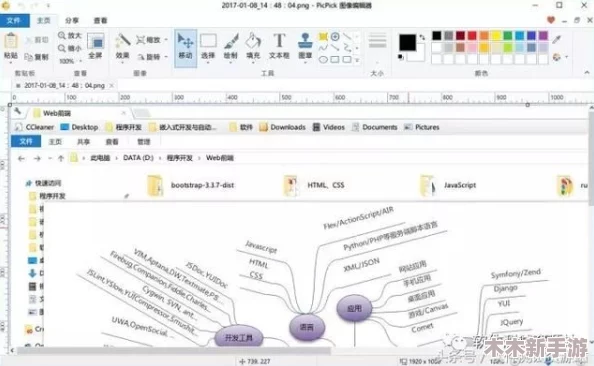Select the Draw (绘制) brush tool
Screen dimensions: 594x366
(230, 46)
